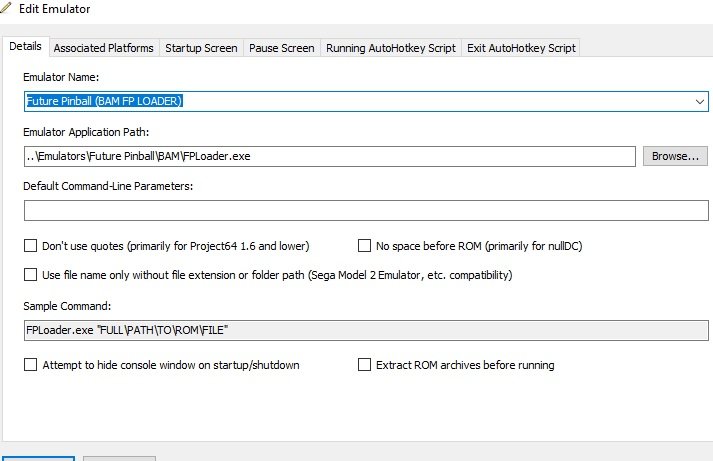Click the Emulator Application Path: label
This screenshot has height=461, width=713.
point(86,132)
